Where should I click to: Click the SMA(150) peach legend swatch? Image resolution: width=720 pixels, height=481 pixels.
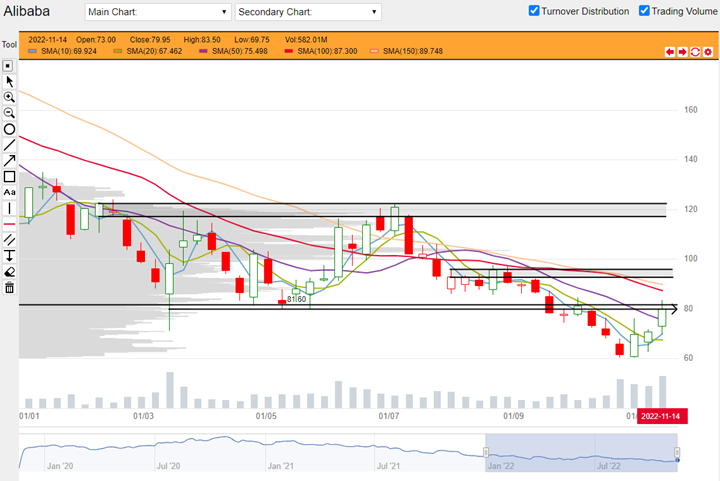click(x=374, y=51)
